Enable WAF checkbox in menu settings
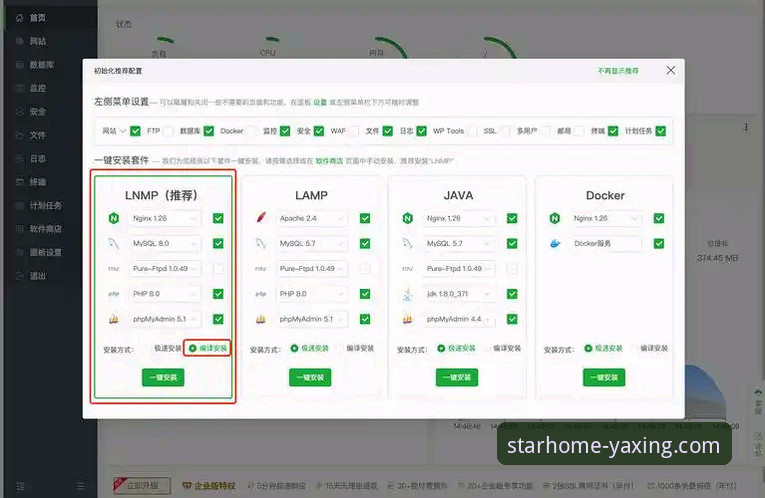765x498 pixels. pyautogui.click(x=354, y=131)
